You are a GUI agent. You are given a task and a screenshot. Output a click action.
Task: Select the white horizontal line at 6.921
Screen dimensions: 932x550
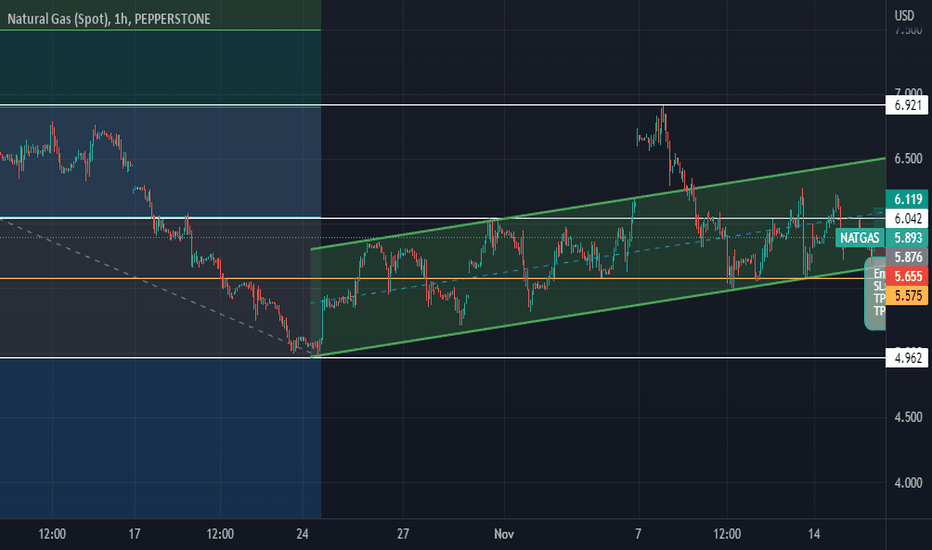tap(443, 105)
